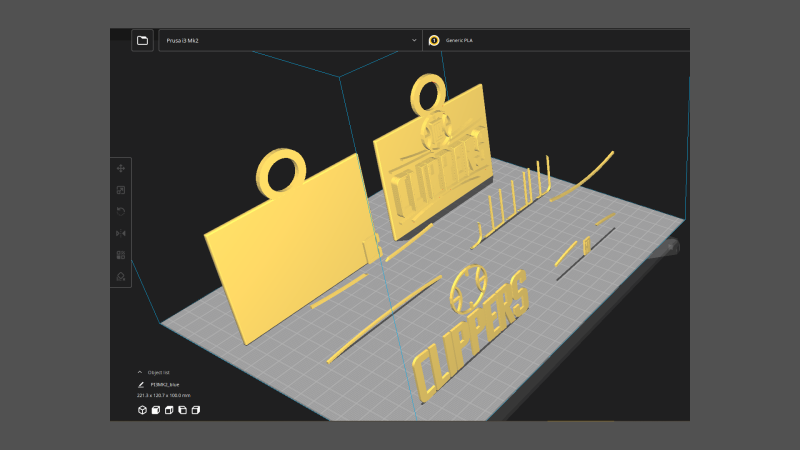Choose the last view cube icon
Image resolution: width=800 pixels, height=450 pixels.
coord(196,410)
